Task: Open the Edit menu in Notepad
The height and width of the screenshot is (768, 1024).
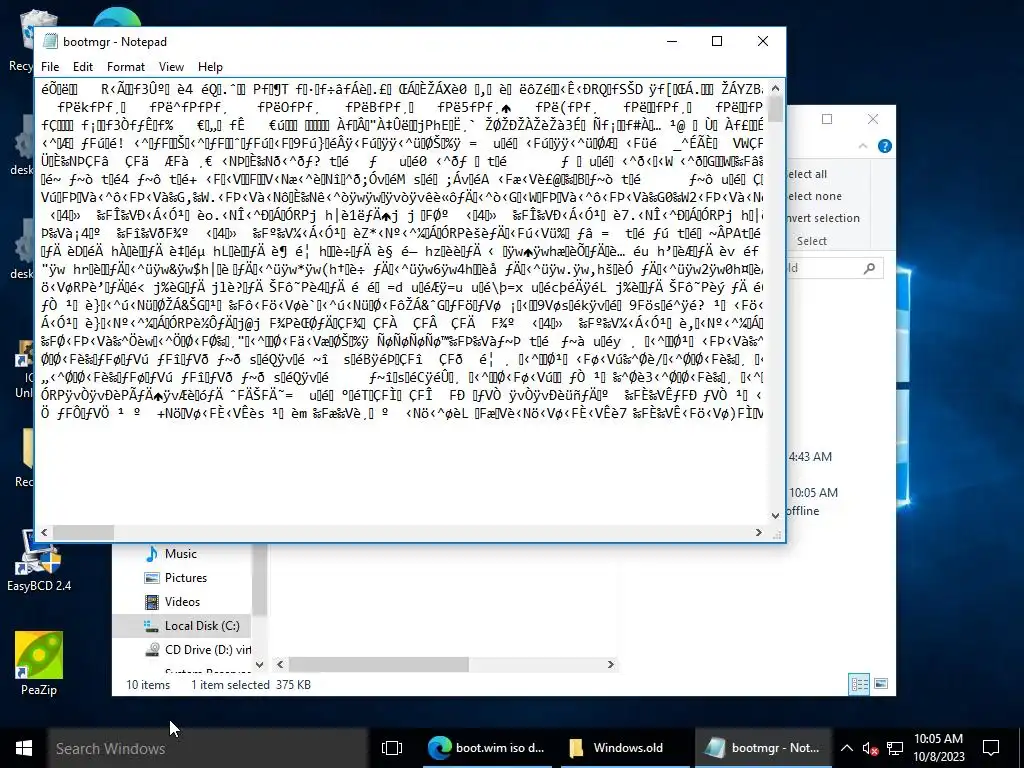Action: 82,67
